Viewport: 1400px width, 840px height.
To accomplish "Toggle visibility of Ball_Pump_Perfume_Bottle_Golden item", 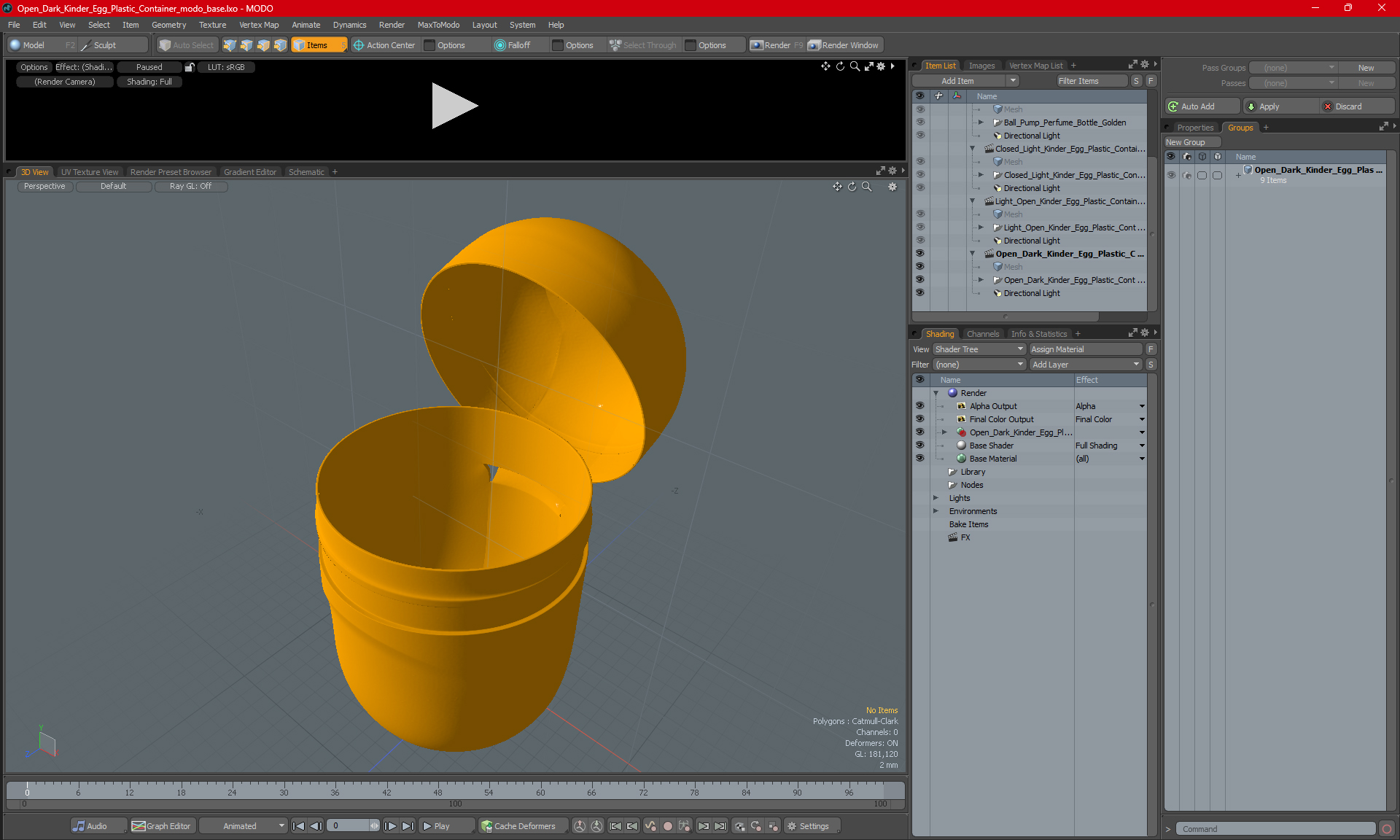I will click(919, 122).
